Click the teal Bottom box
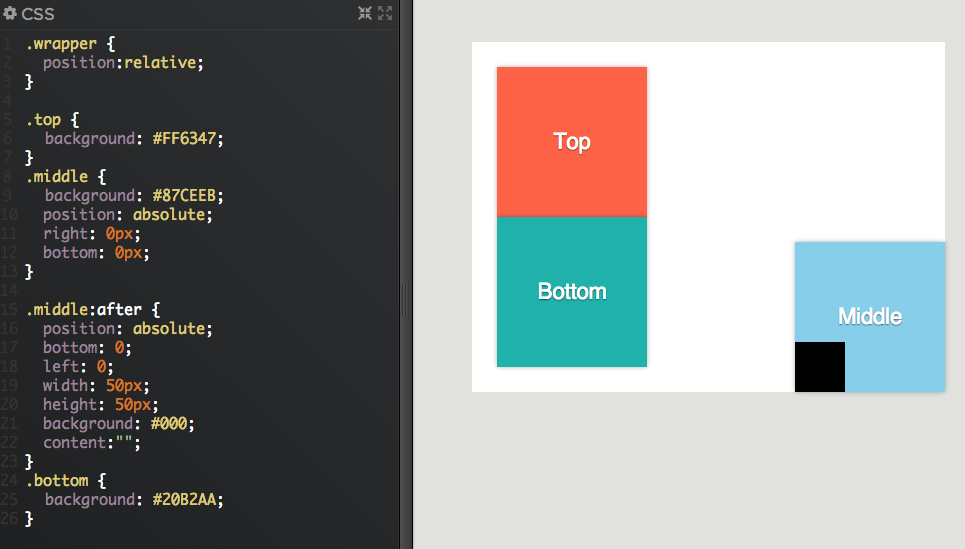The height and width of the screenshot is (549, 965). [x=572, y=292]
